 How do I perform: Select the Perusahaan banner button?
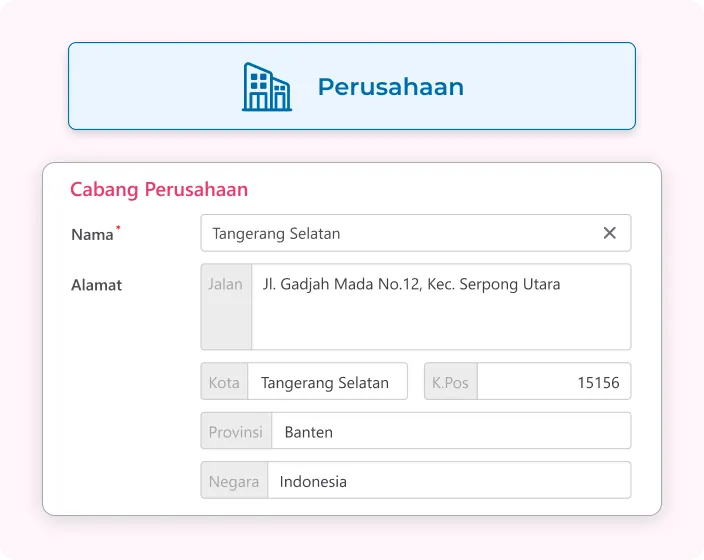coord(352,86)
